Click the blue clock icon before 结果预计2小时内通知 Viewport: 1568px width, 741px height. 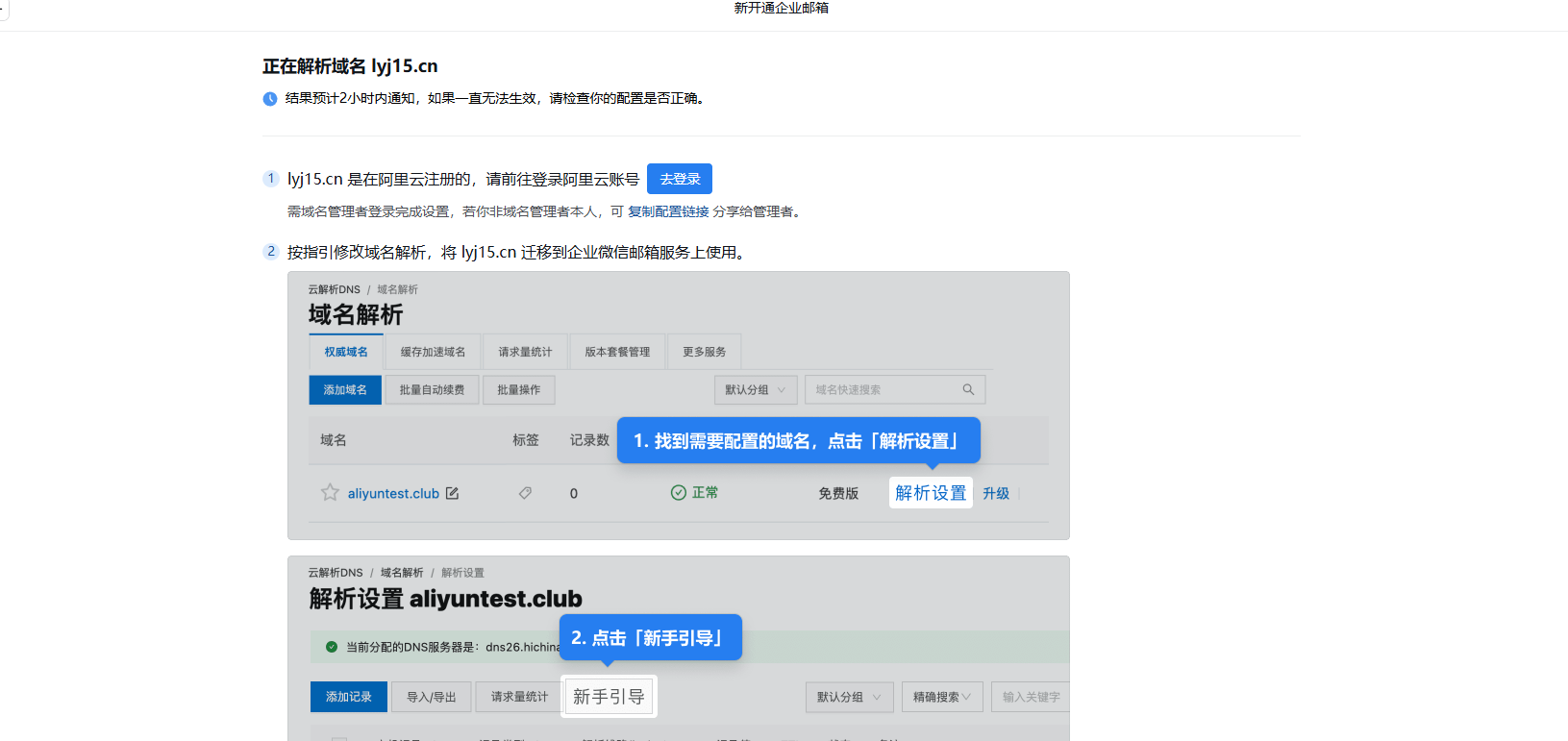(270, 98)
